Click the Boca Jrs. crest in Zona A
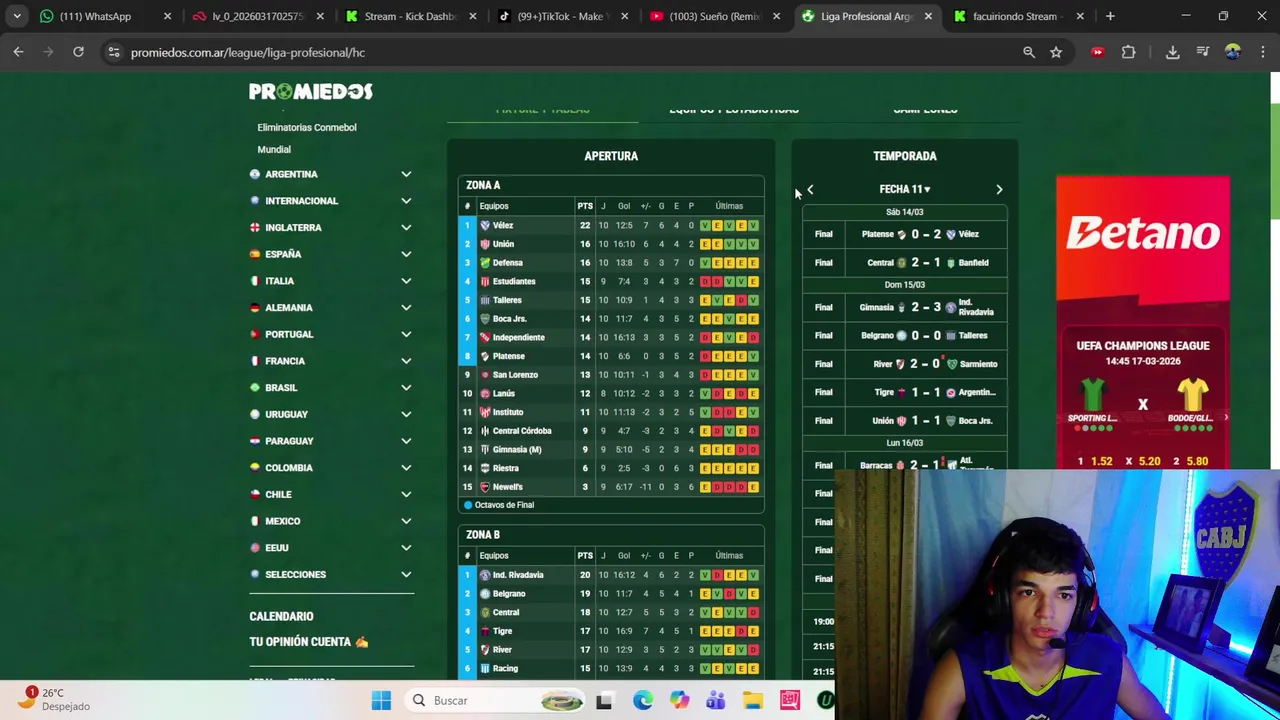The width and height of the screenshot is (1280, 720). [485, 319]
